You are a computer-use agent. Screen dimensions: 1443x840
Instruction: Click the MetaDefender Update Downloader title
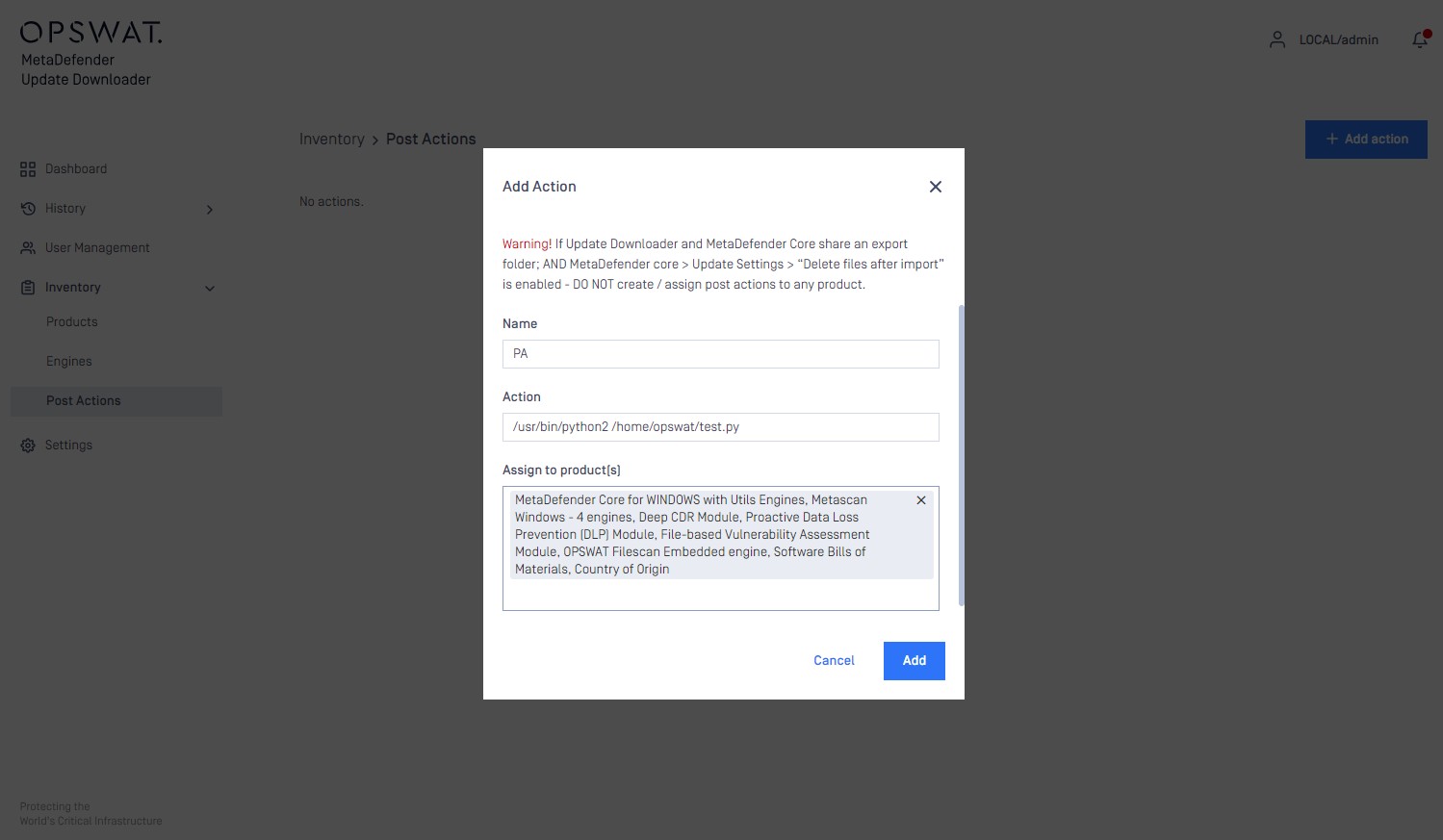86,70
